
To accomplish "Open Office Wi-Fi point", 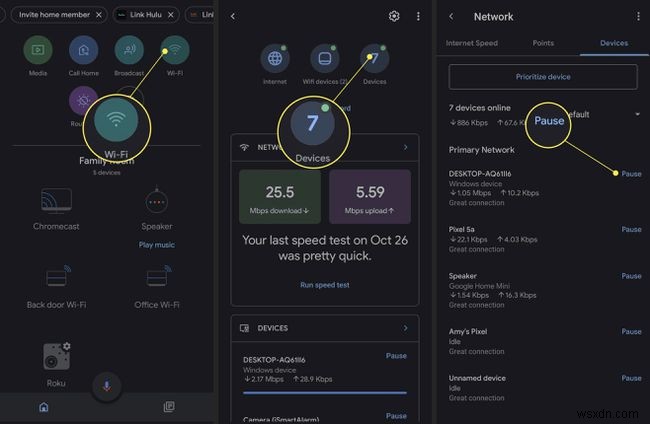I will 157,287.
